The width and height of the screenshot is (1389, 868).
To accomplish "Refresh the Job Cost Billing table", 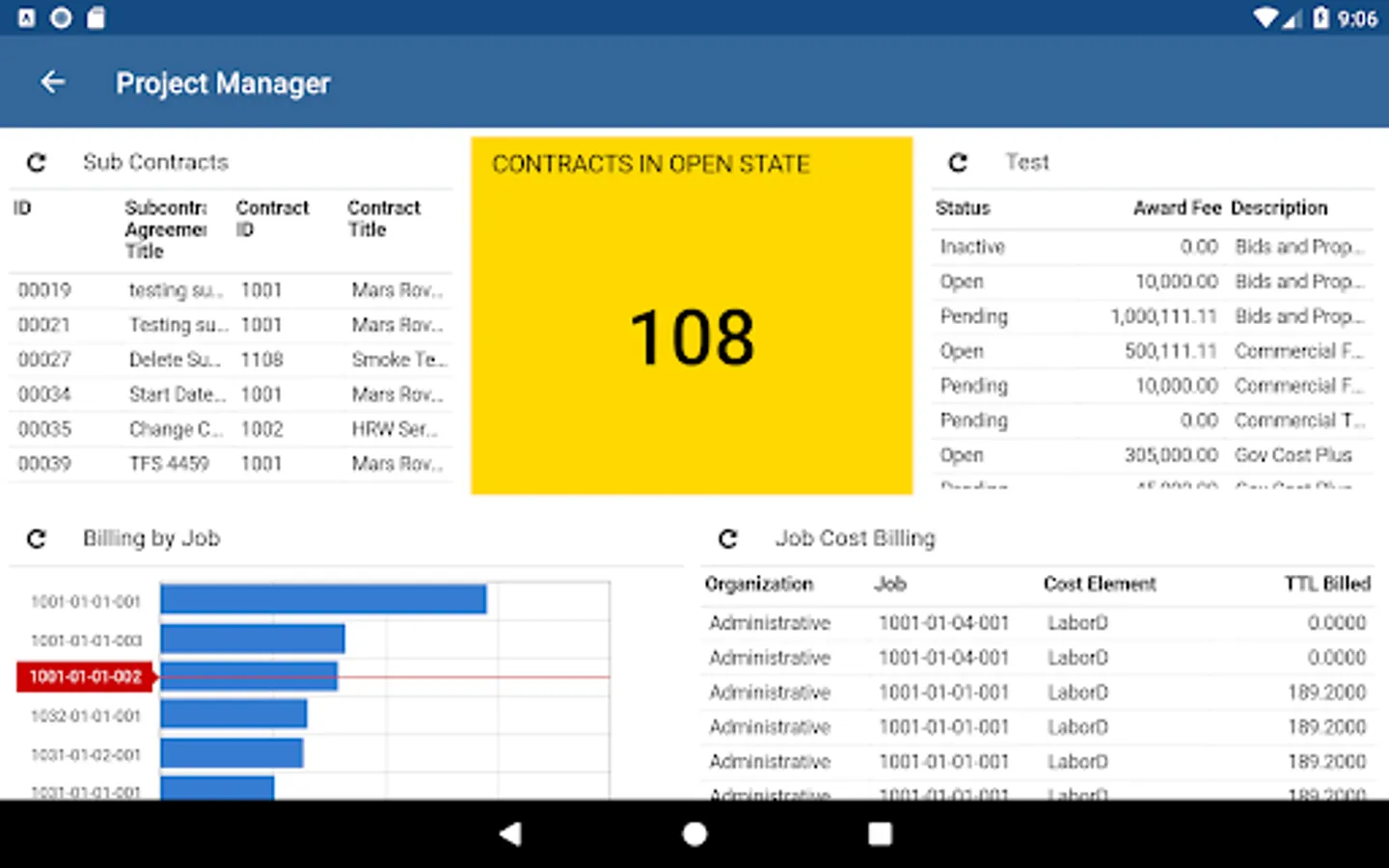I will pyautogui.click(x=728, y=538).
